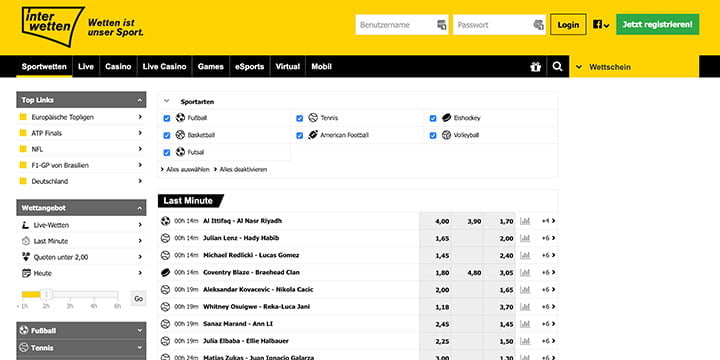The width and height of the screenshot is (720, 360).
Task: Click statistics icon for Sanaz Marand match
Action: [x=525, y=324]
